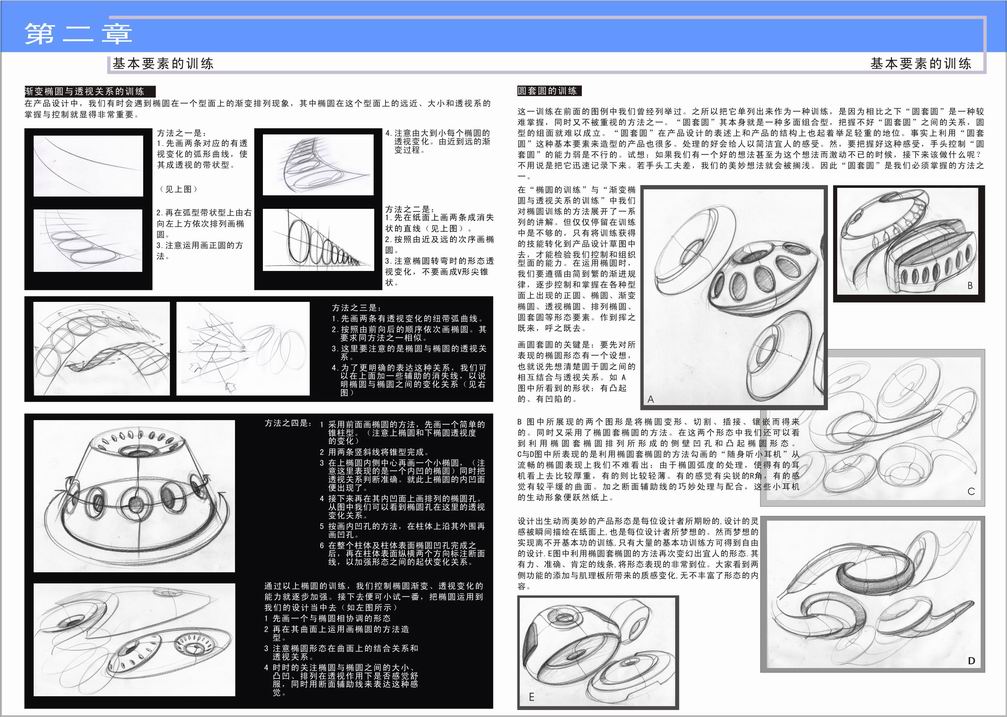Screen dimensions: 1007x717
Task: Click step 2.再在弧型带状型上由右向左上方
Action: point(204,223)
